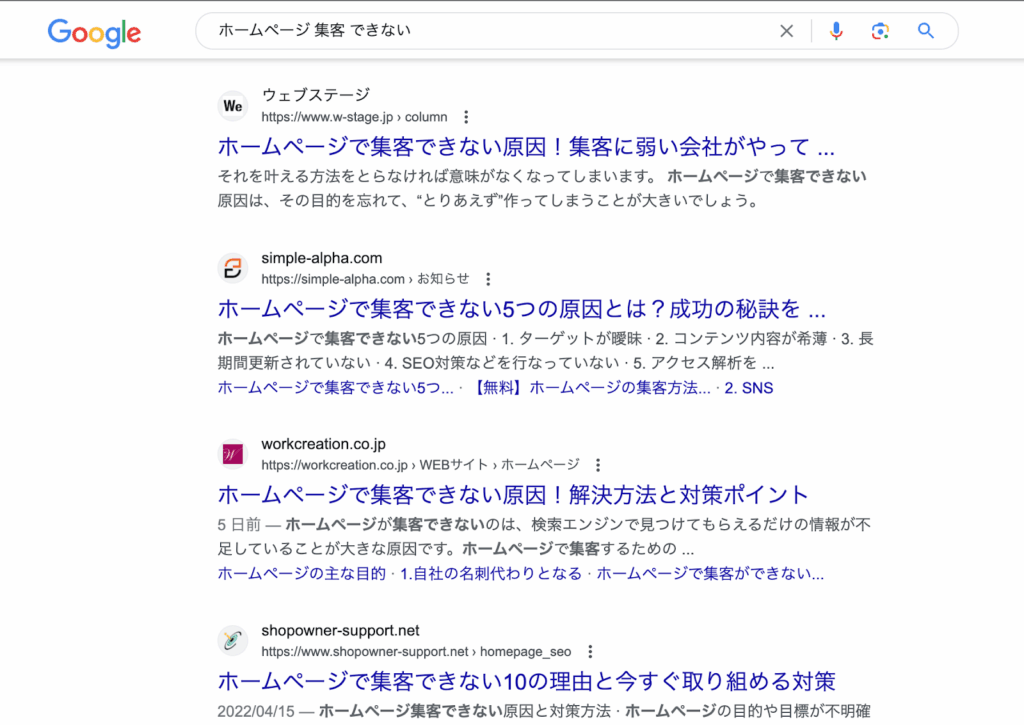Click the shopowner-support.net site name
Viewport: 1024px width, 725px height.
coord(340,630)
